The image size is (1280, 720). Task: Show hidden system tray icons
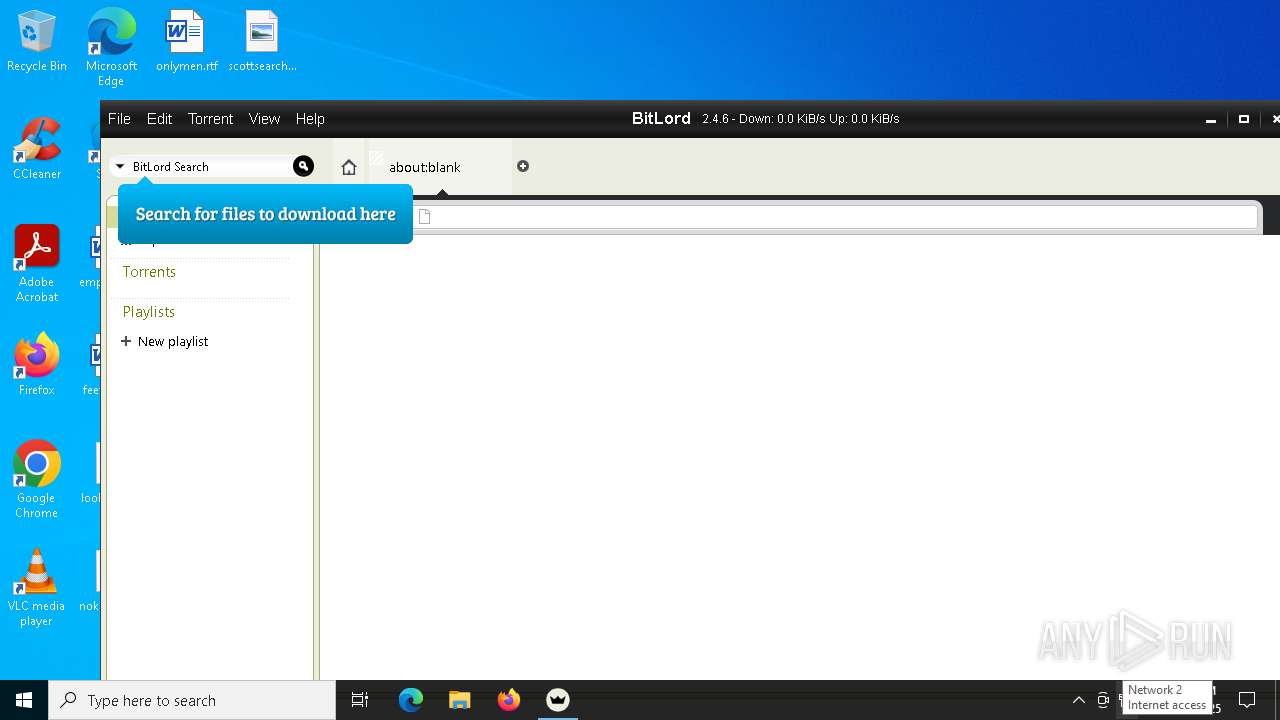pos(1079,700)
